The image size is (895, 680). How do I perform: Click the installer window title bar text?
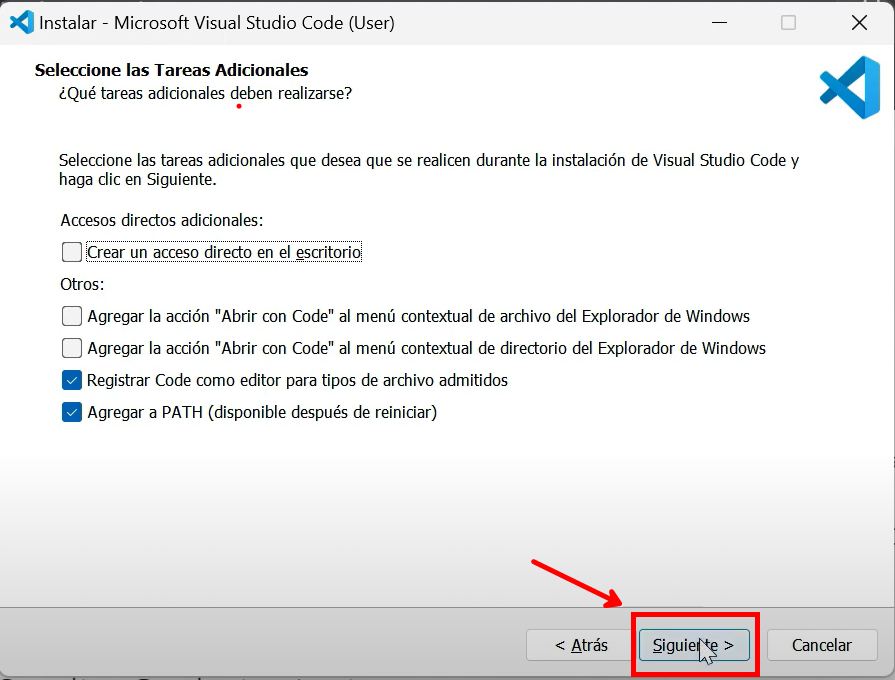tap(217, 23)
